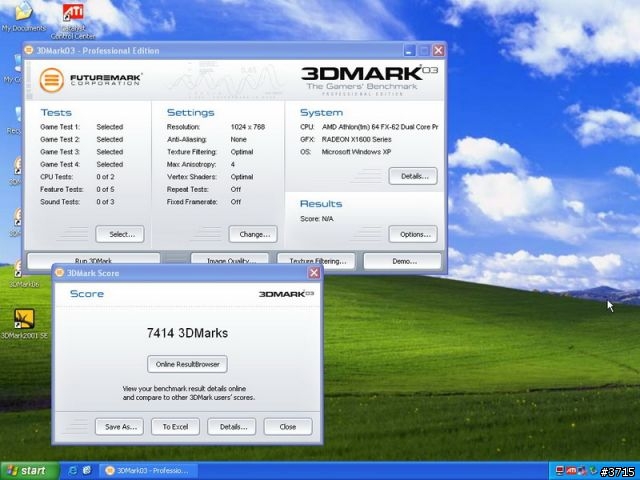Open the 3DMark2001 SE desktop shortcut
This screenshot has height=480, width=640.
(x=24, y=324)
